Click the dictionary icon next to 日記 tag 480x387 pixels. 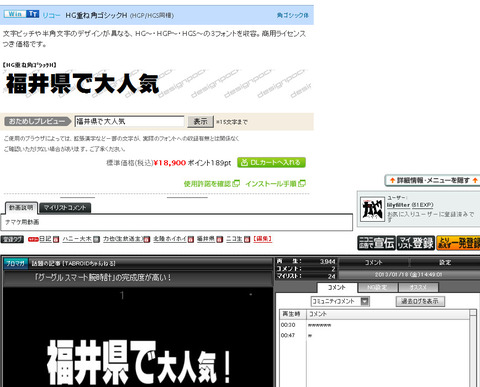[56, 239]
